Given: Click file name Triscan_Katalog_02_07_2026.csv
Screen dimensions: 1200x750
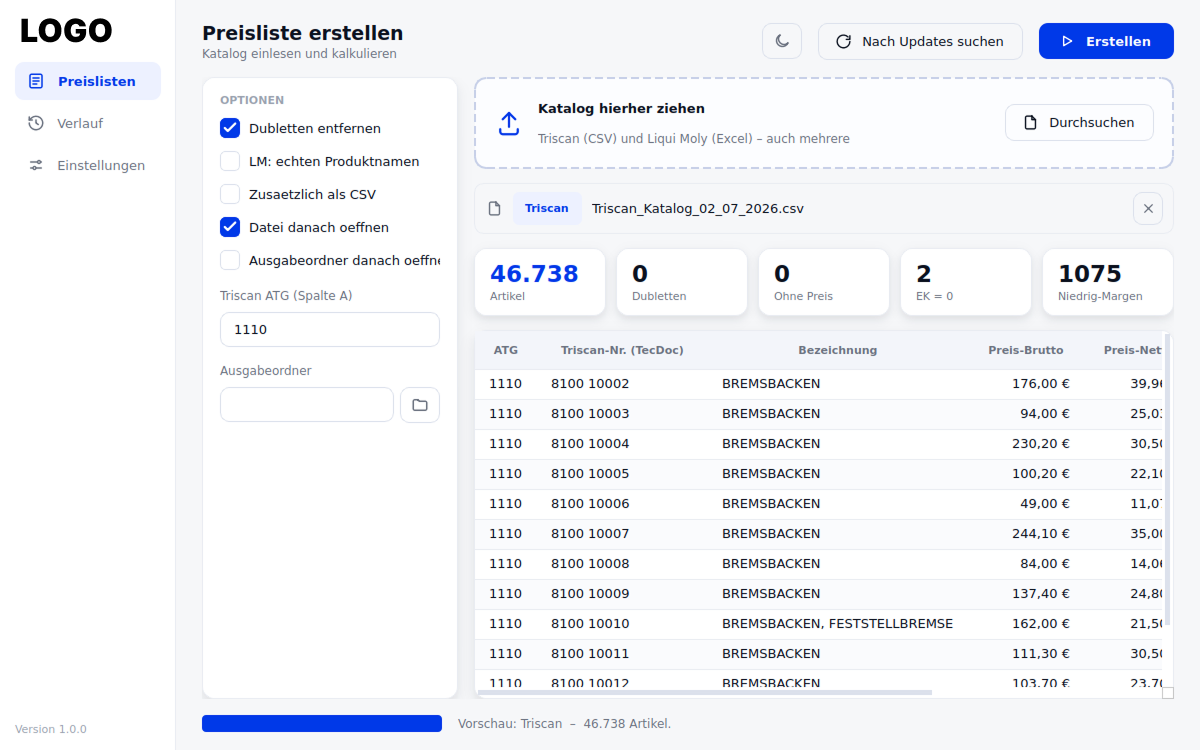Looking at the screenshot, I should pos(698,209).
